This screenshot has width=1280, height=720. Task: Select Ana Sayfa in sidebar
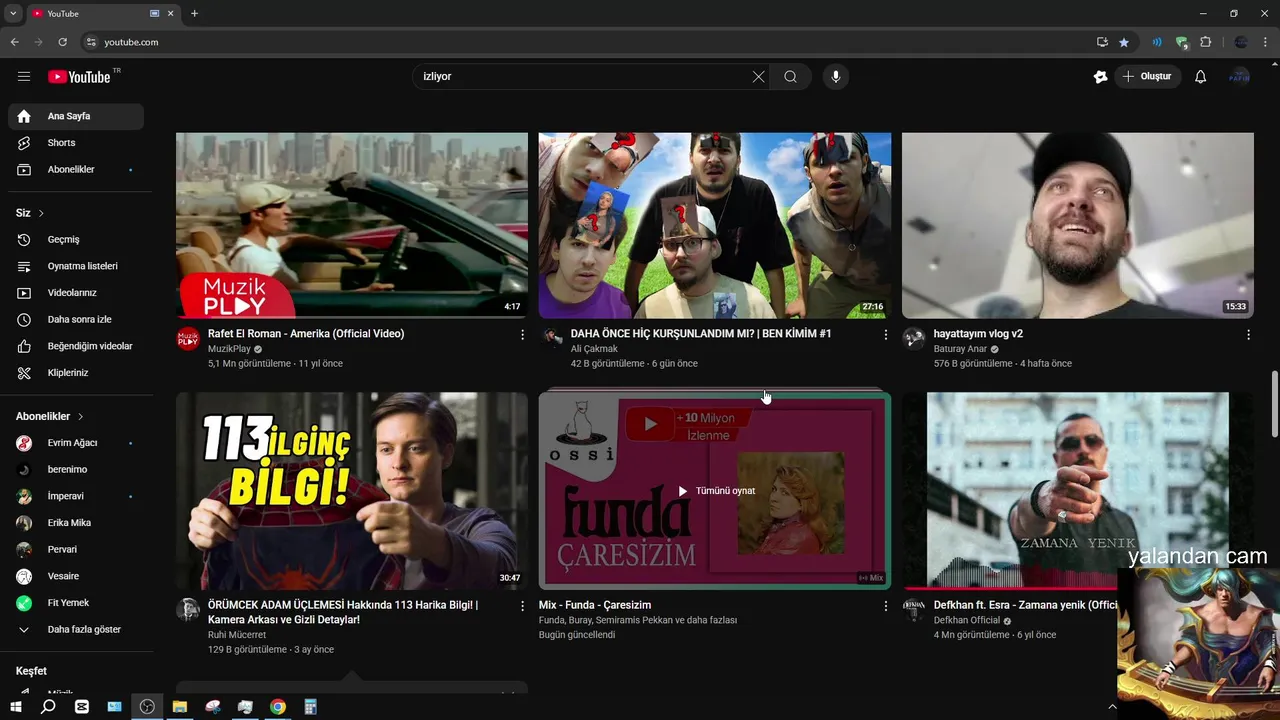coord(76,116)
